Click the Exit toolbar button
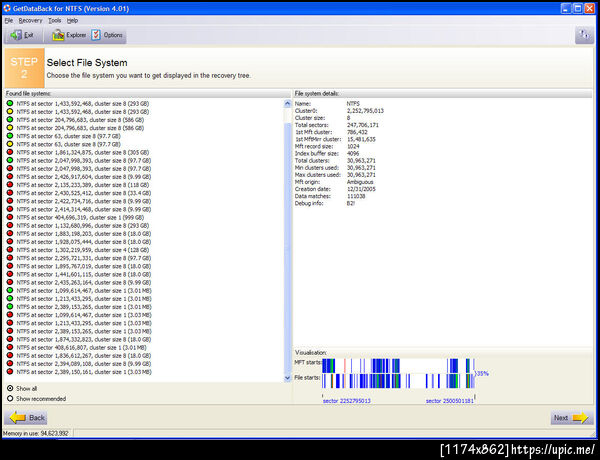 coord(22,35)
